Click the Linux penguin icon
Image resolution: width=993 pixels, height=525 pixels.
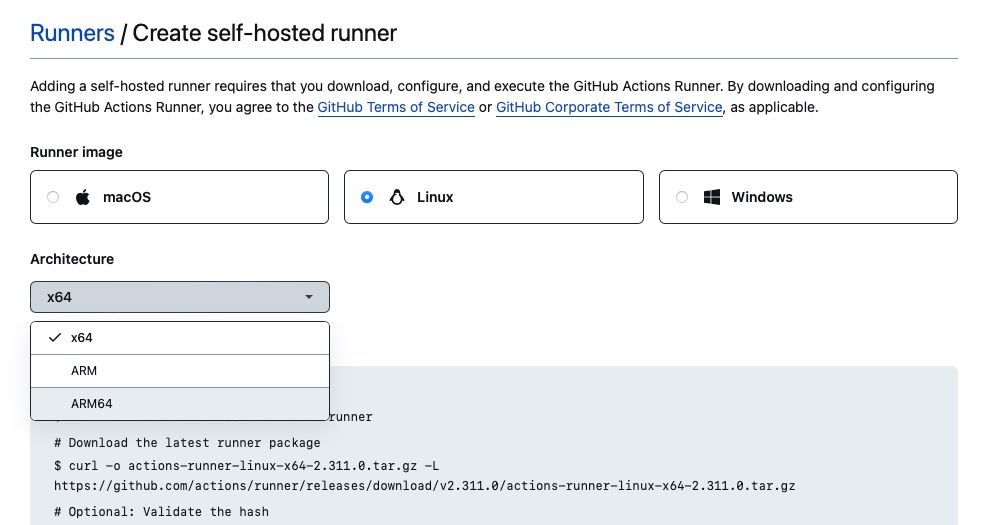point(397,197)
